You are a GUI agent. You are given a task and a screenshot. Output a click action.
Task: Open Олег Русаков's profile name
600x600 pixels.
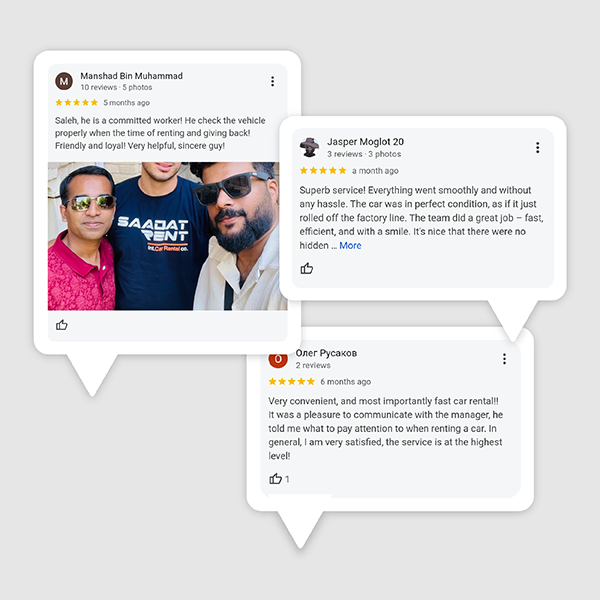pos(326,353)
